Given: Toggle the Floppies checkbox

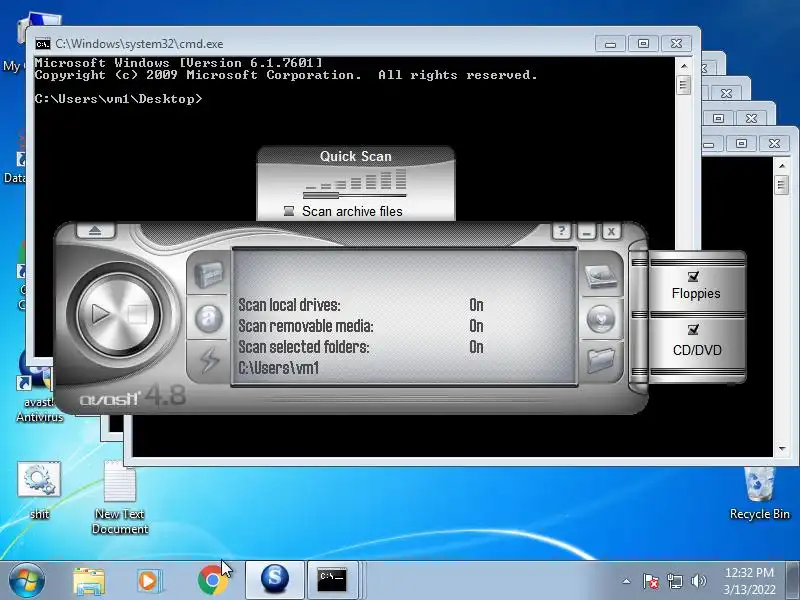Looking at the screenshot, I should tap(693, 277).
